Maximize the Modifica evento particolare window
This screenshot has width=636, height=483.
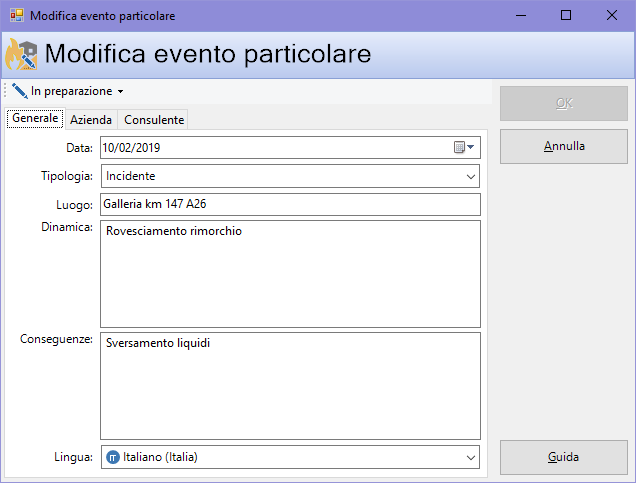pyautogui.click(x=566, y=15)
